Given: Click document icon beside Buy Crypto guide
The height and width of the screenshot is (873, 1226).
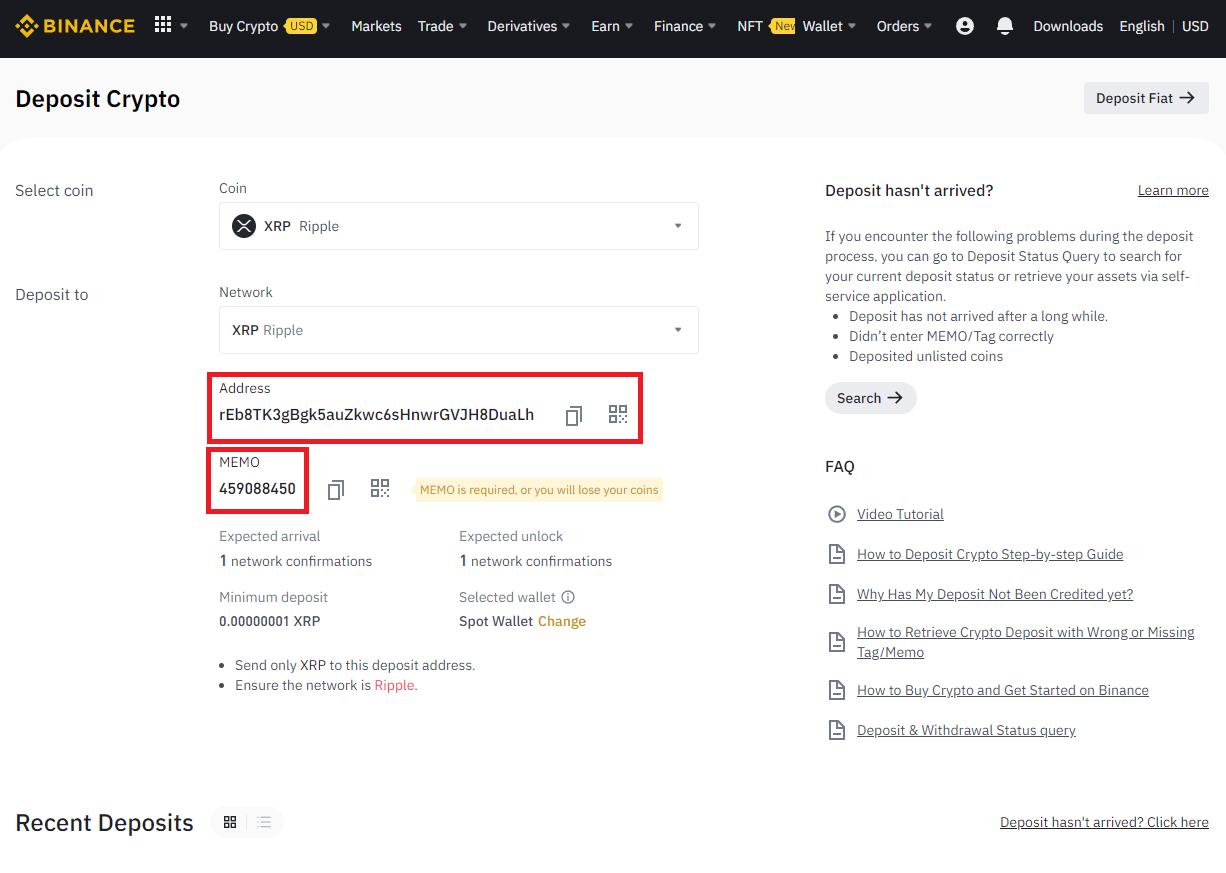Looking at the screenshot, I should click(x=837, y=690).
